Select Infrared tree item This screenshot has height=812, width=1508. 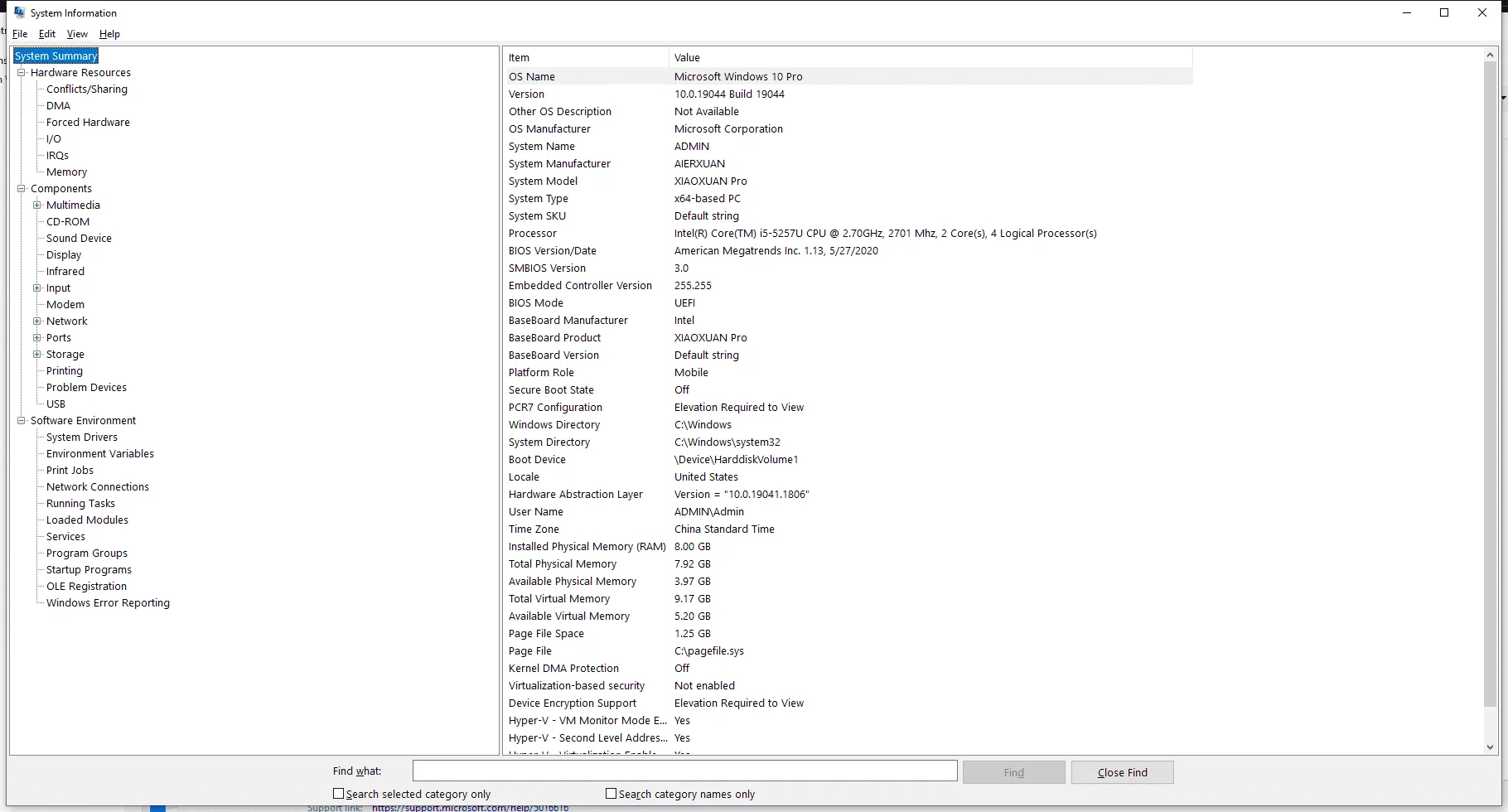tap(65, 272)
